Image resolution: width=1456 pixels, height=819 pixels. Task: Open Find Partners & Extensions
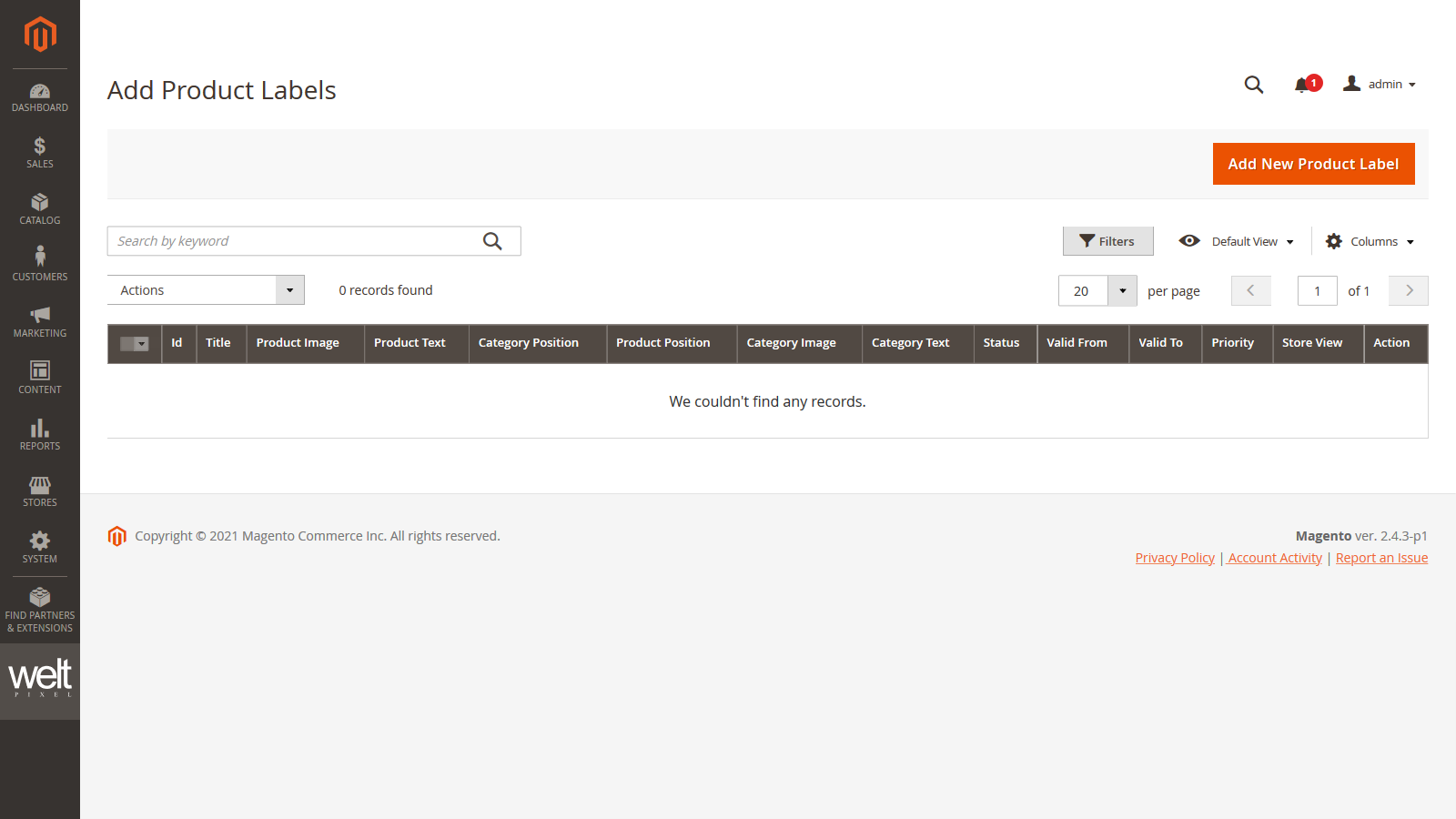(x=40, y=611)
